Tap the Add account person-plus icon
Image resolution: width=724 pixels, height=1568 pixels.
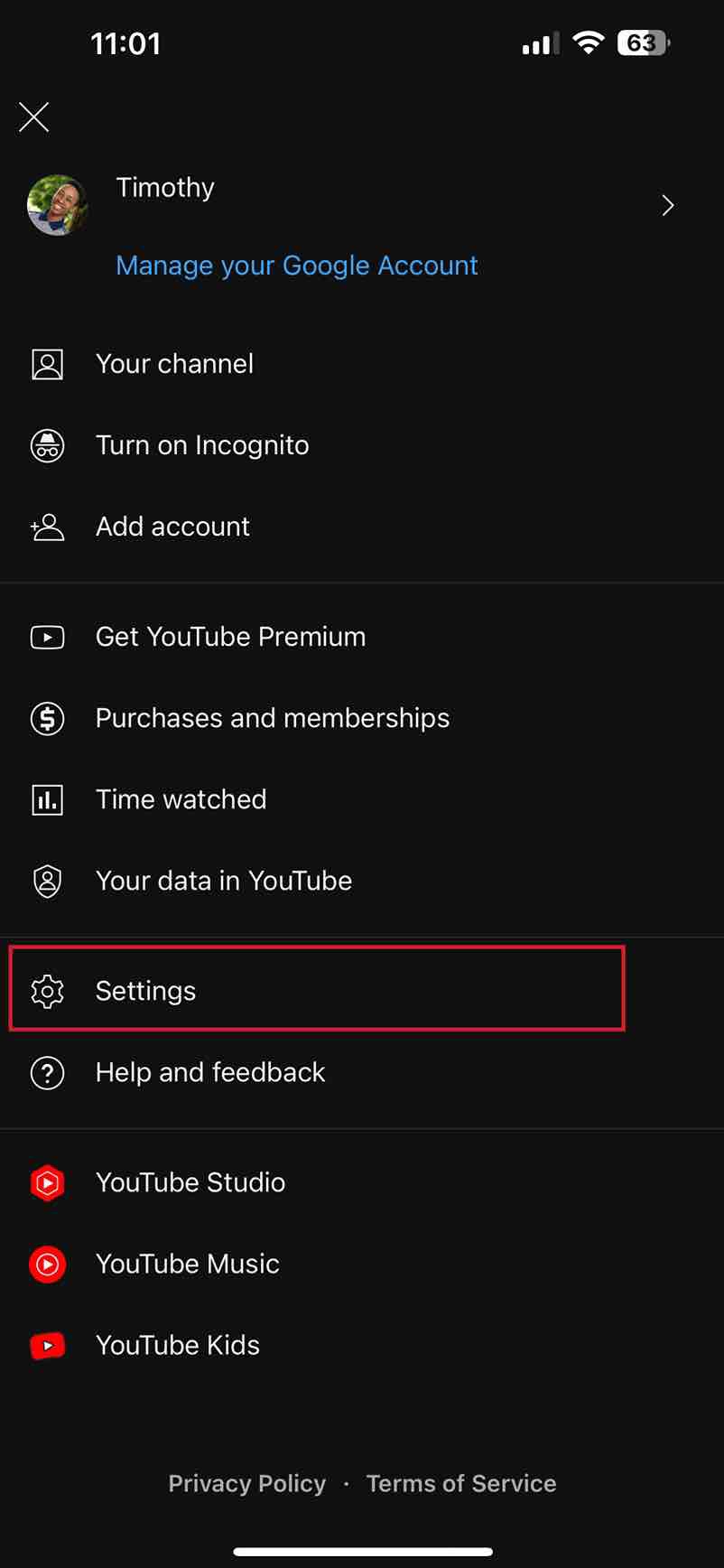(47, 527)
